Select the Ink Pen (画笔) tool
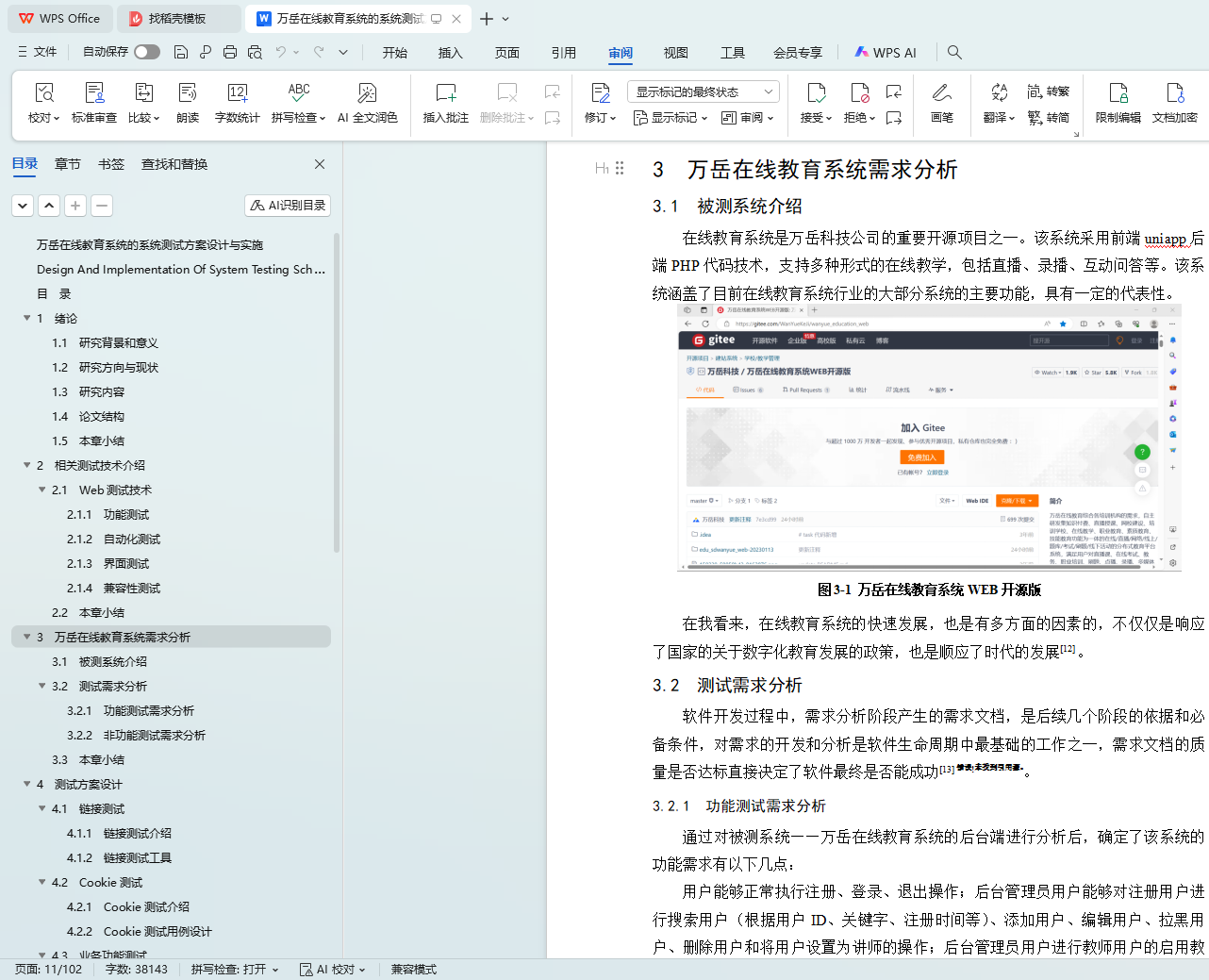This screenshot has height=980, width=1209. click(941, 93)
